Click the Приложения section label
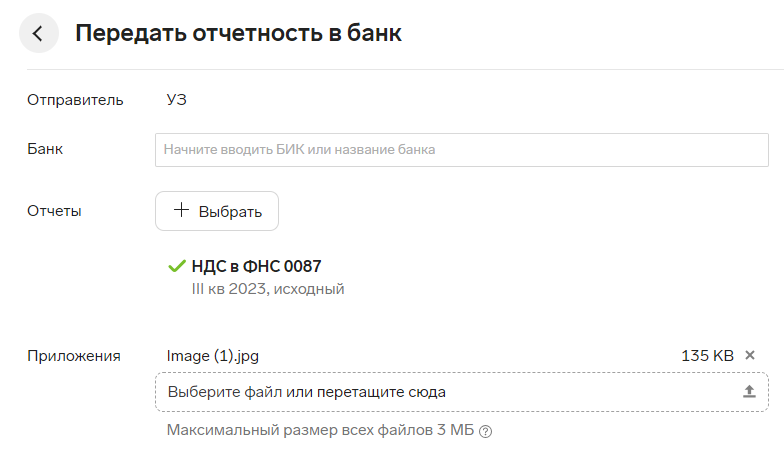Viewport: 784px width, 460px height. coord(74,356)
